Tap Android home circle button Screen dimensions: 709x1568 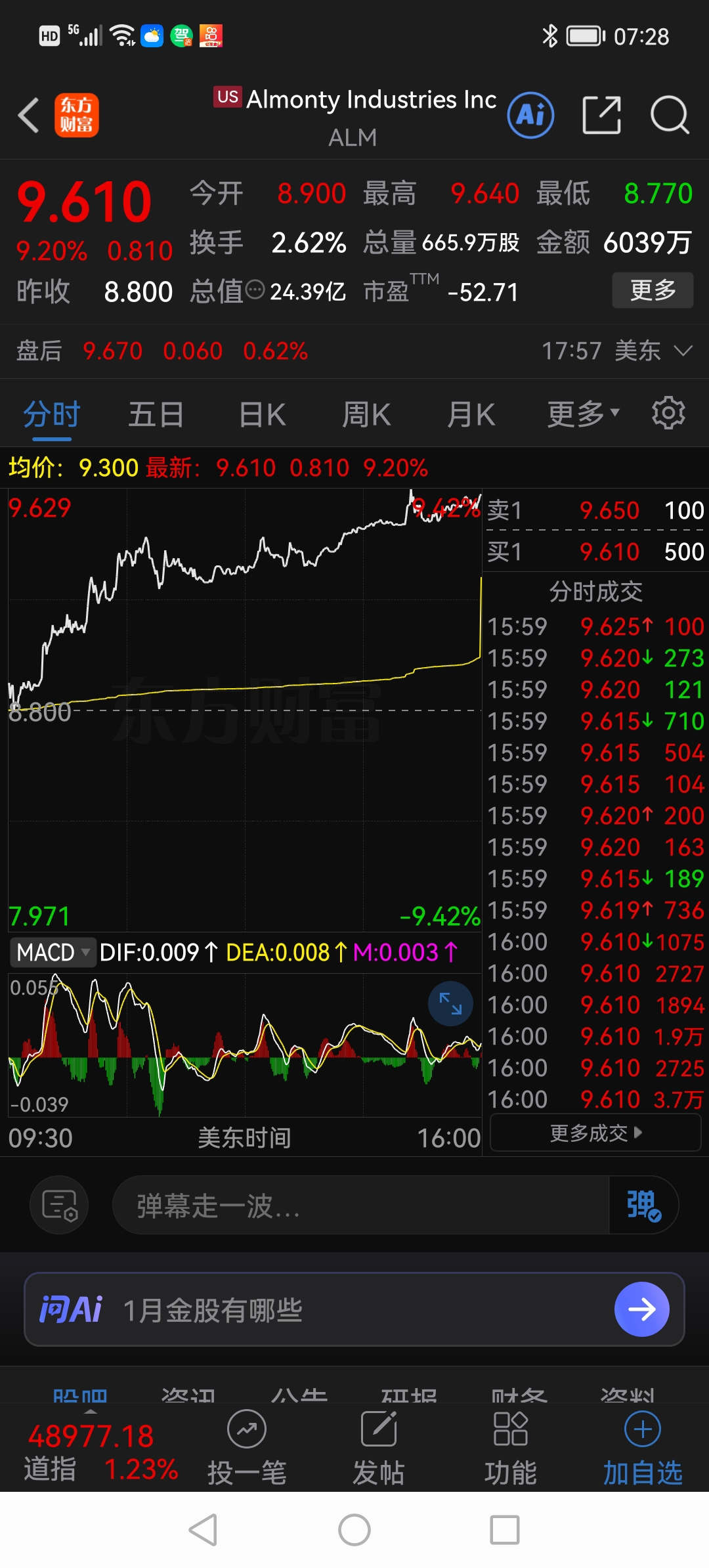point(354,1530)
